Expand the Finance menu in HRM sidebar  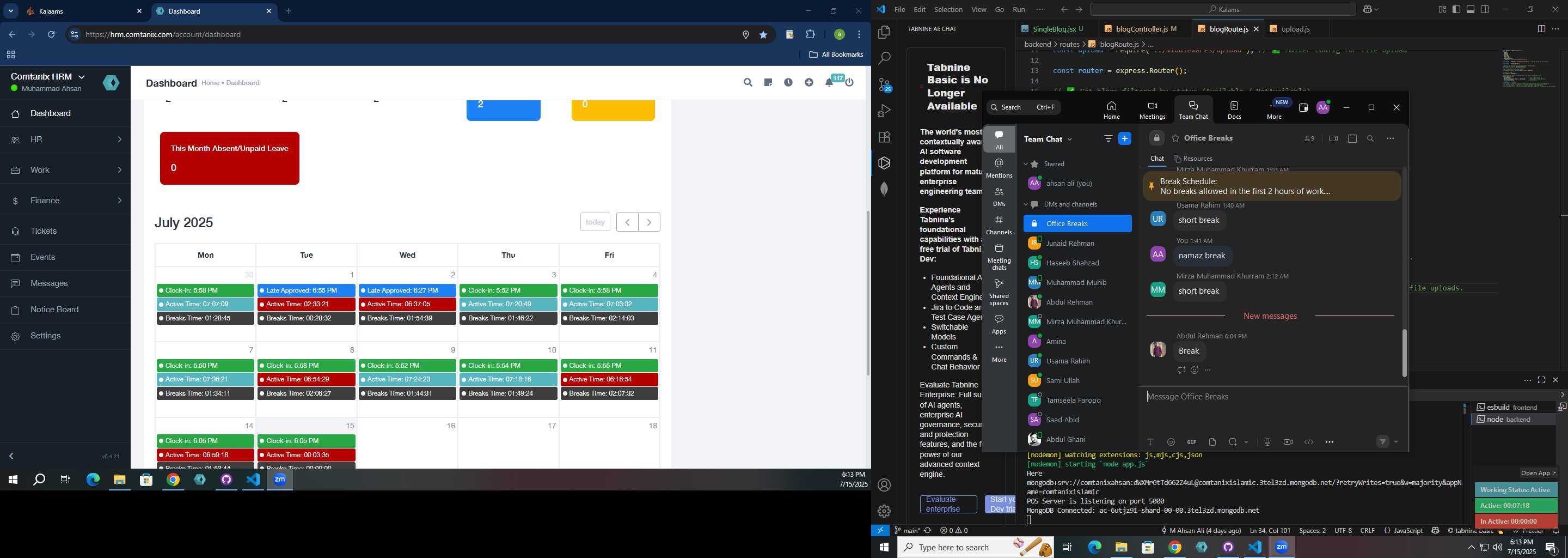click(66, 201)
